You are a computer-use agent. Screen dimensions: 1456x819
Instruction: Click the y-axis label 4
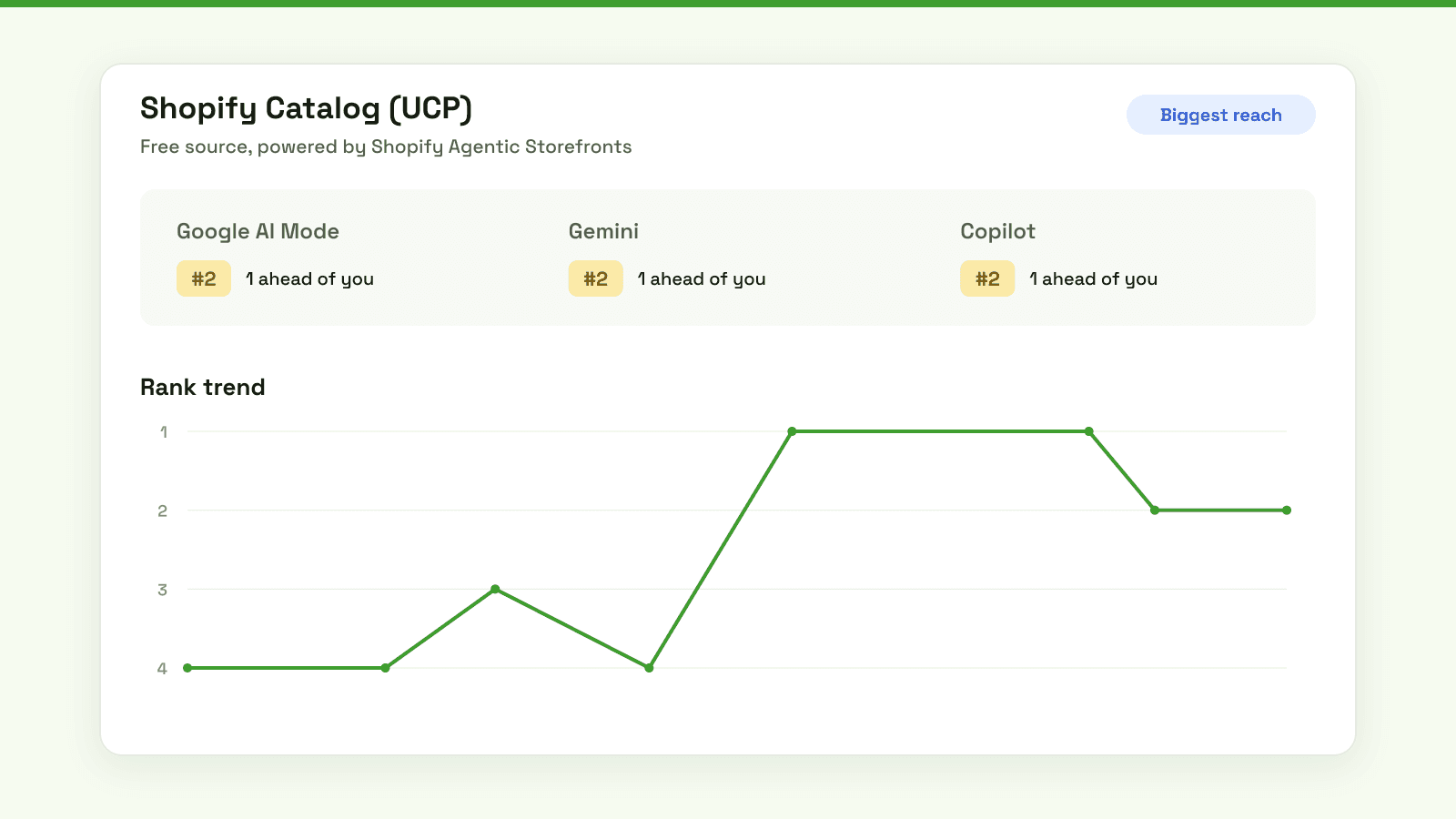coord(162,668)
